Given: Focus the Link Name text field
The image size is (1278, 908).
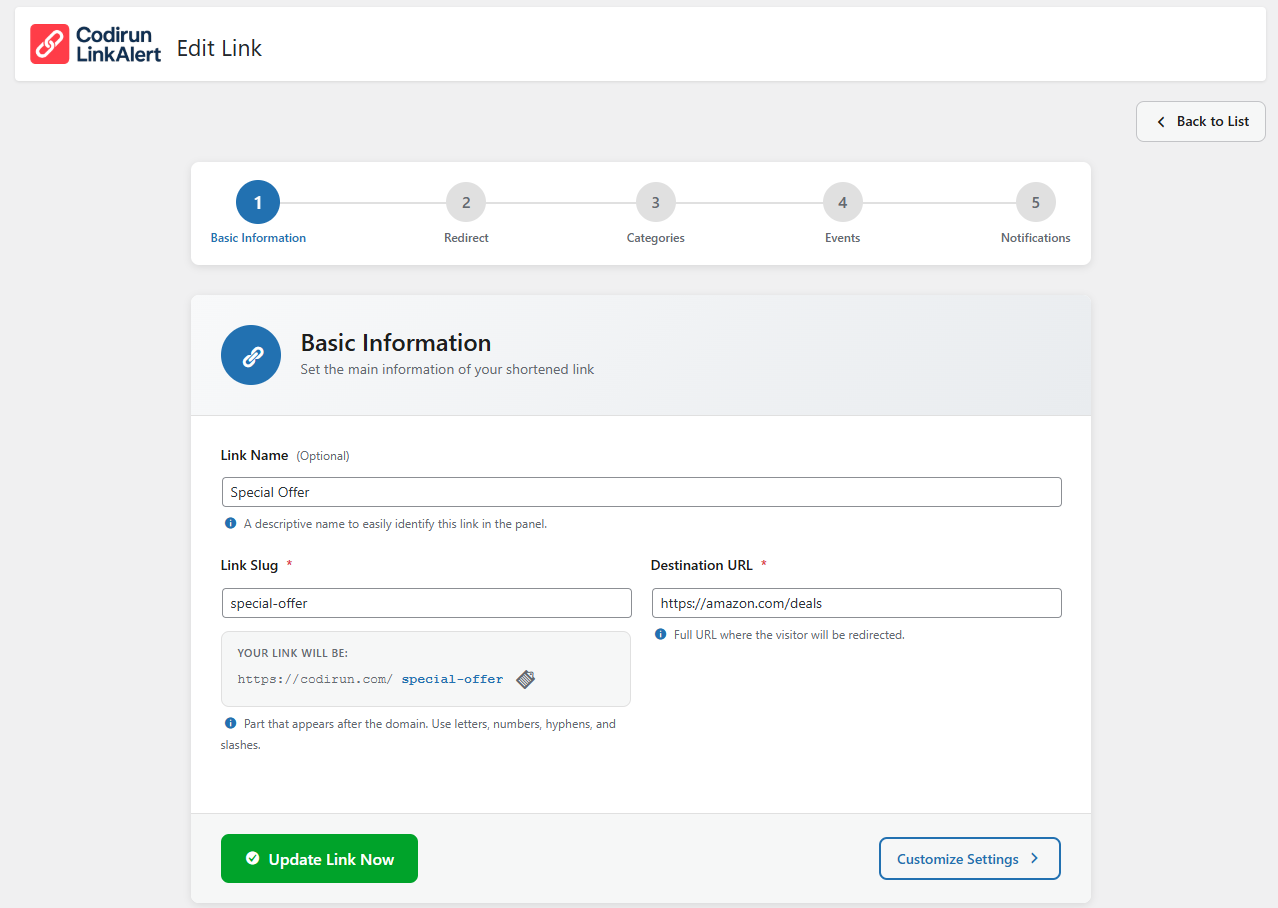Looking at the screenshot, I should 641,492.
